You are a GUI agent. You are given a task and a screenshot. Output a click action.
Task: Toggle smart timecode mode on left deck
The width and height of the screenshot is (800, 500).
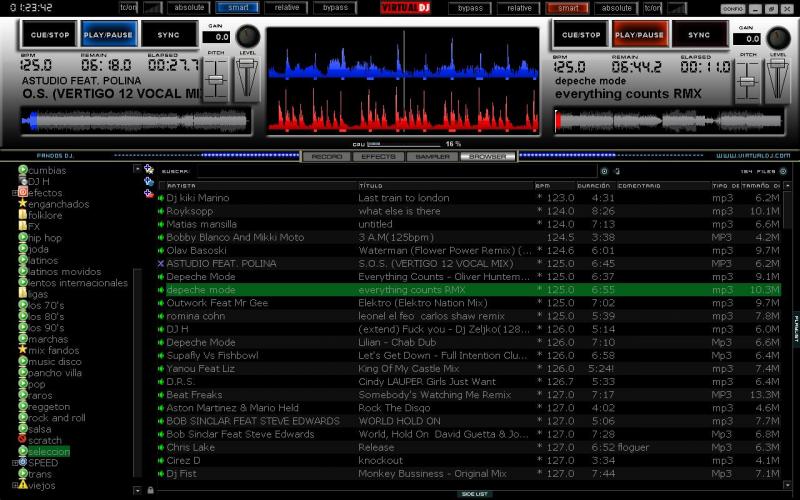238,8
